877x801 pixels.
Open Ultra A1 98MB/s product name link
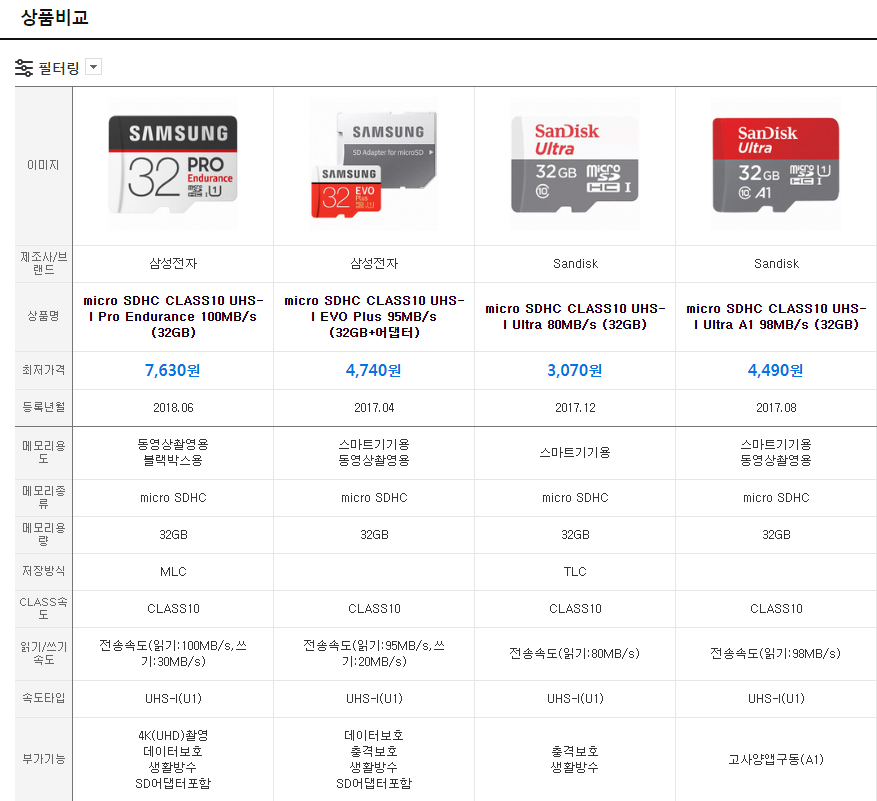click(776, 317)
